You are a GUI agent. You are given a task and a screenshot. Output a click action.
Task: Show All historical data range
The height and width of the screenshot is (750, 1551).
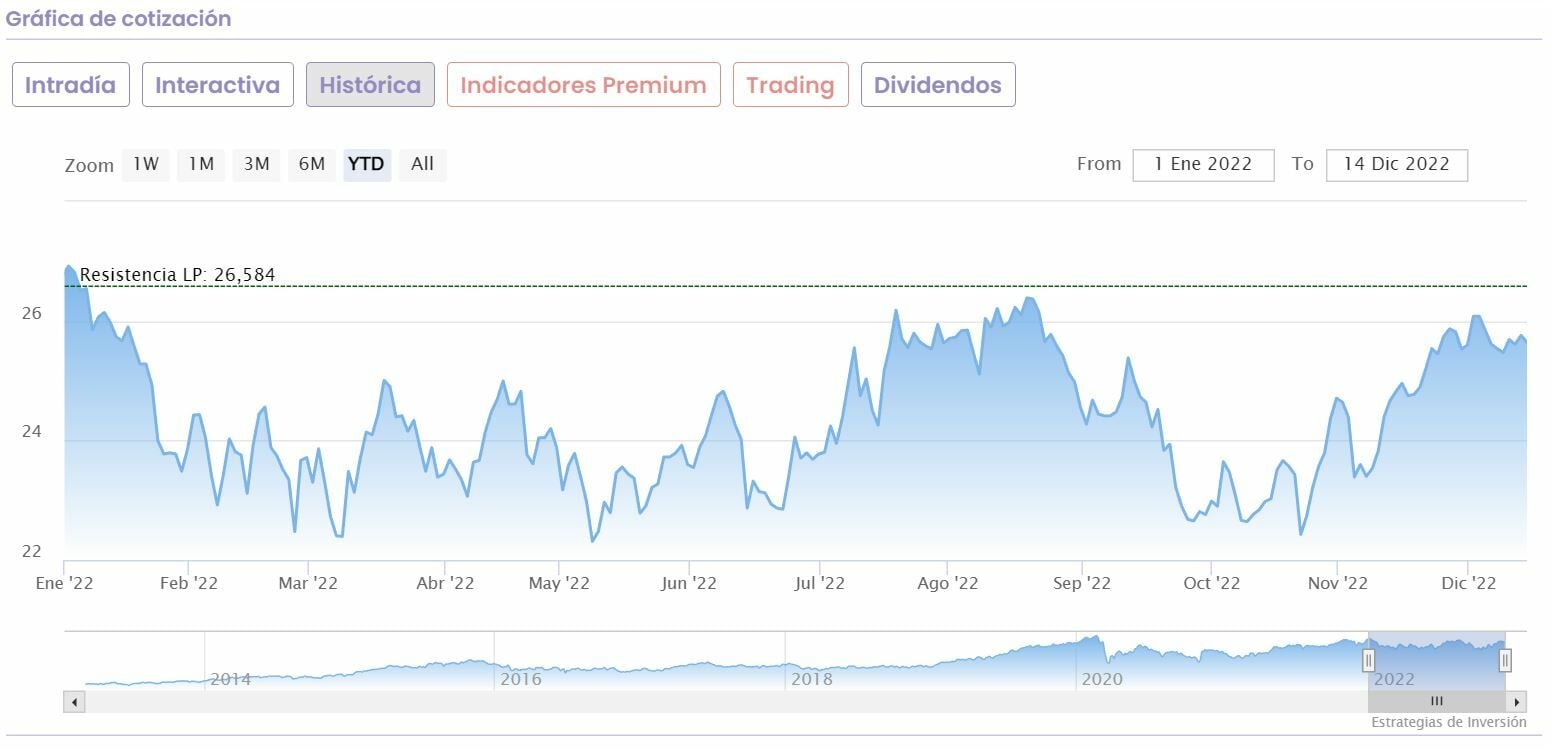(422, 164)
